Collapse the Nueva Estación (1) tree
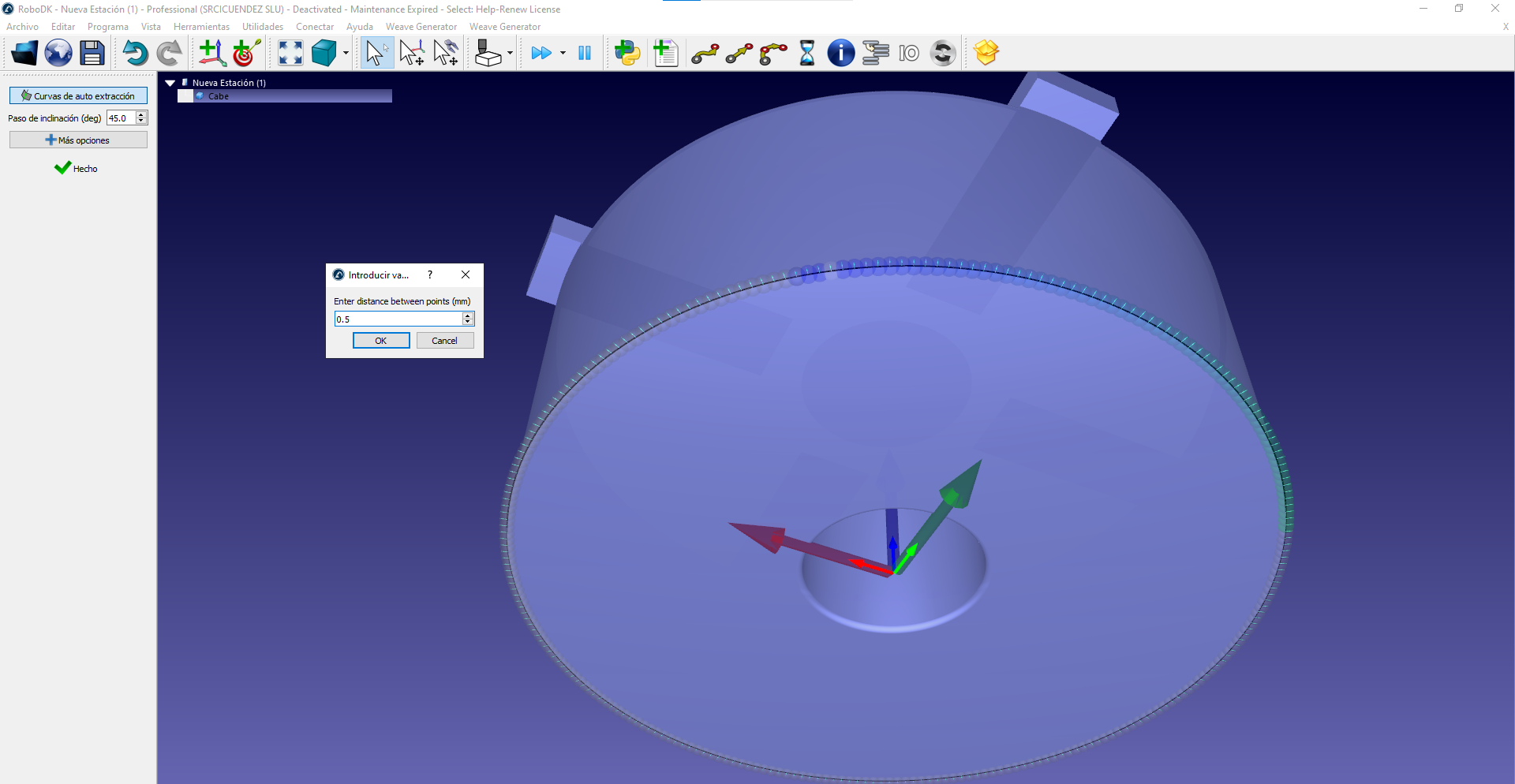Screen dimensions: 1515x784 click(170, 83)
